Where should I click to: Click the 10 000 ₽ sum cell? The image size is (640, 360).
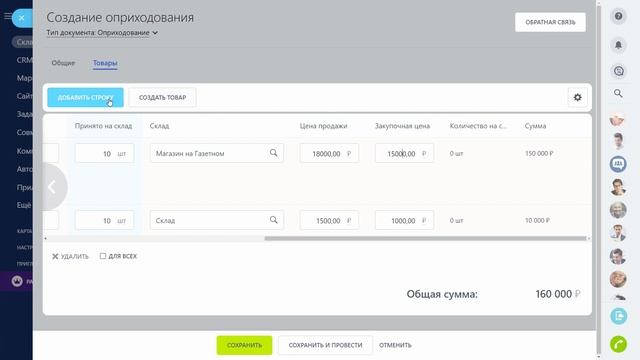[x=537, y=220]
